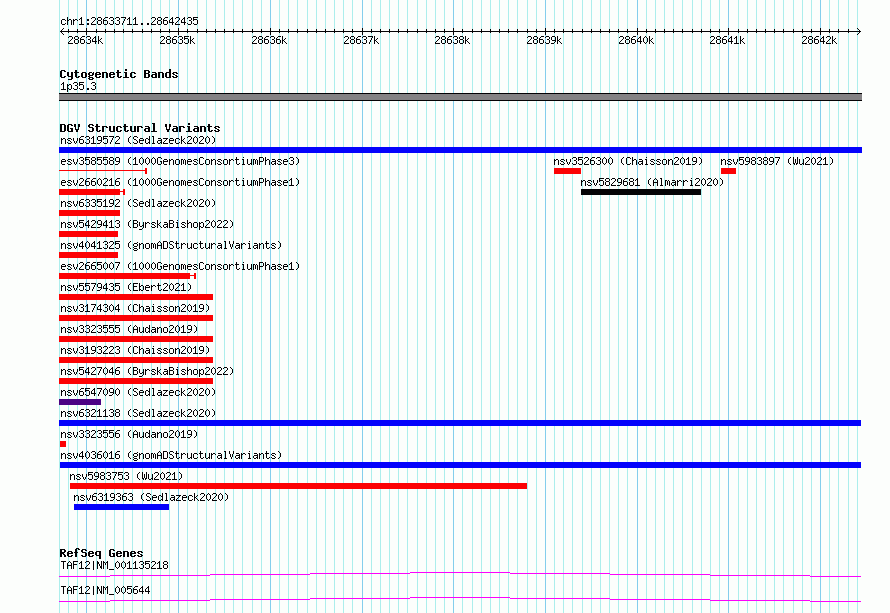The image size is (890, 613).
Task: Click the long red nsv5983753 feature bar
Action: point(299,486)
